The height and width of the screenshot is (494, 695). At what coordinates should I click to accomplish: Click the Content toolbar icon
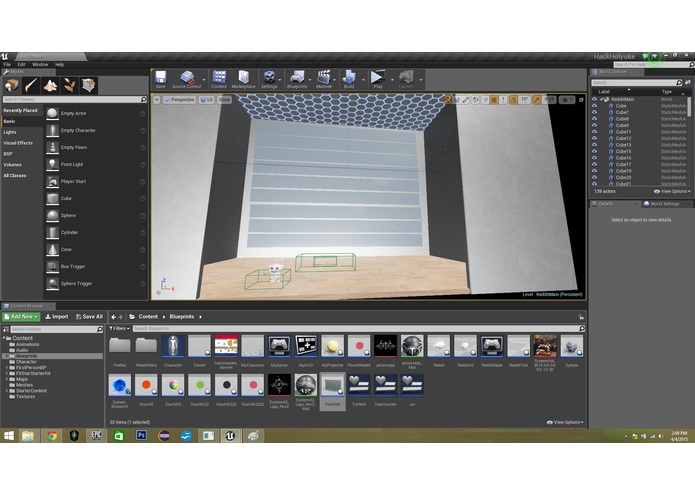[219, 78]
